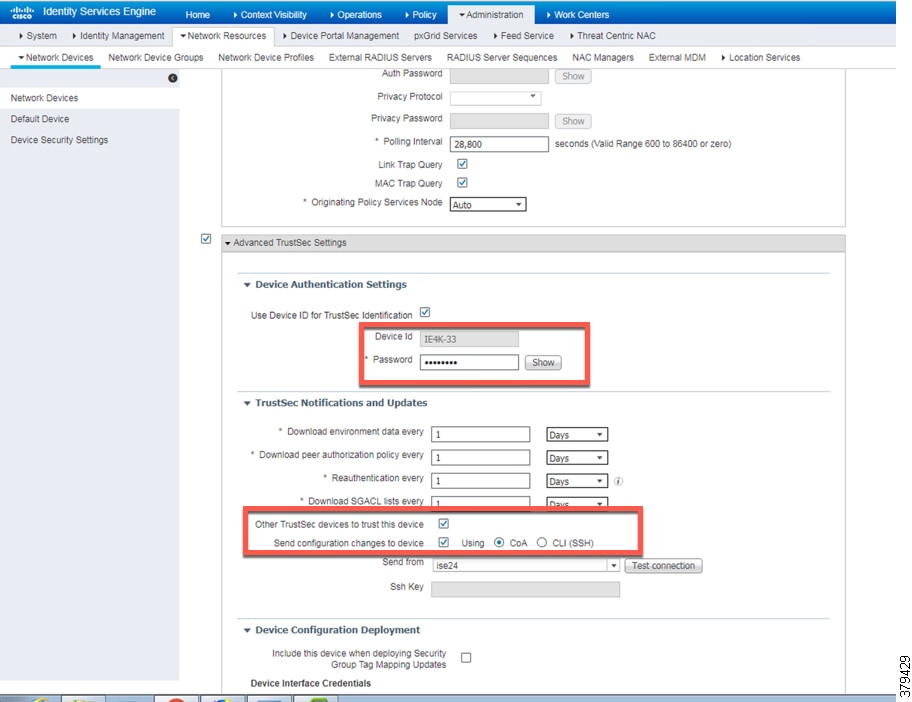Open the Context Visibility menu
This screenshot has height=702, width=912.
(270, 15)
